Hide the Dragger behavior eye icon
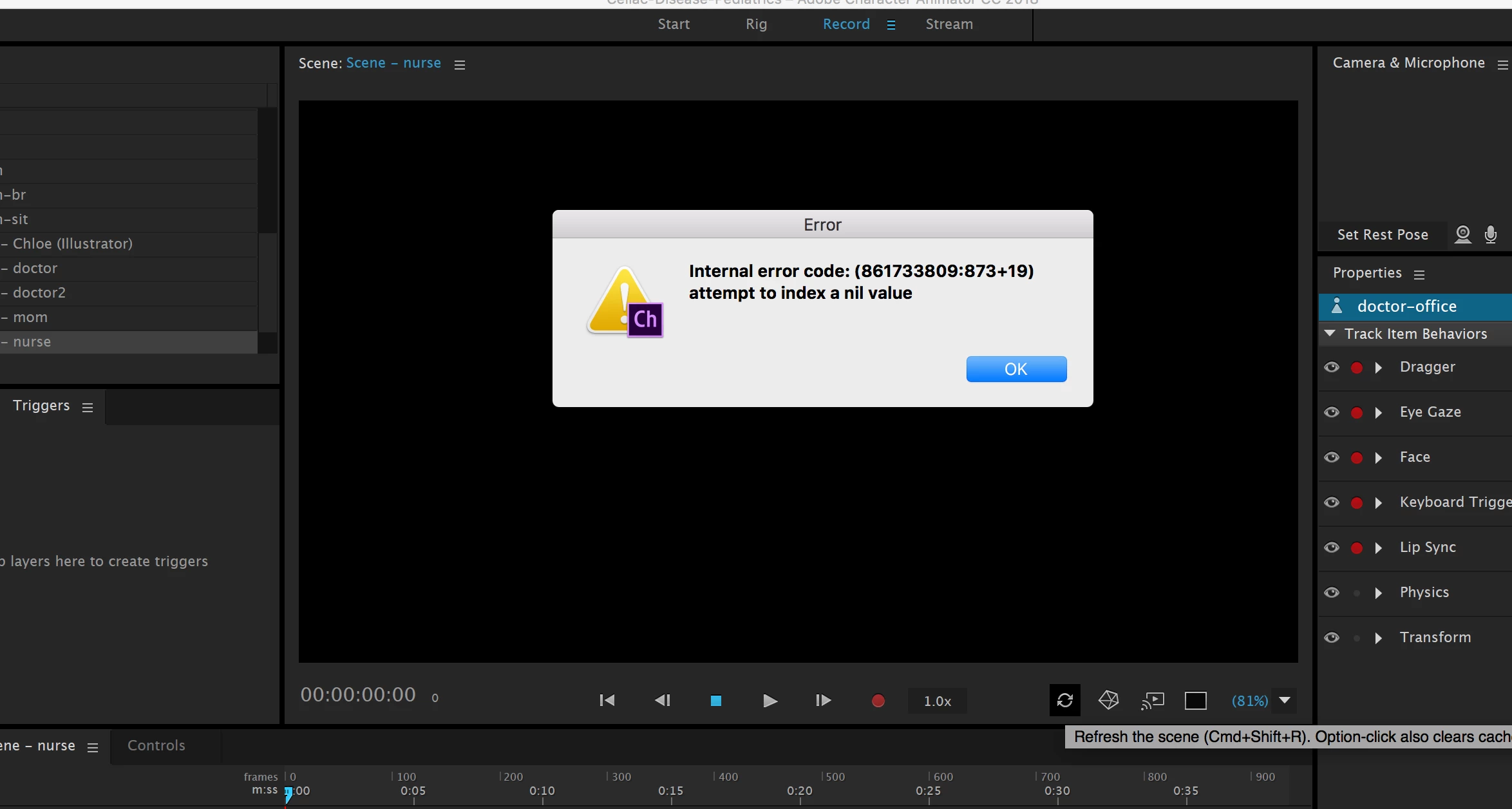Viewport: 1512px width, 809px height. pos(1332,367)
